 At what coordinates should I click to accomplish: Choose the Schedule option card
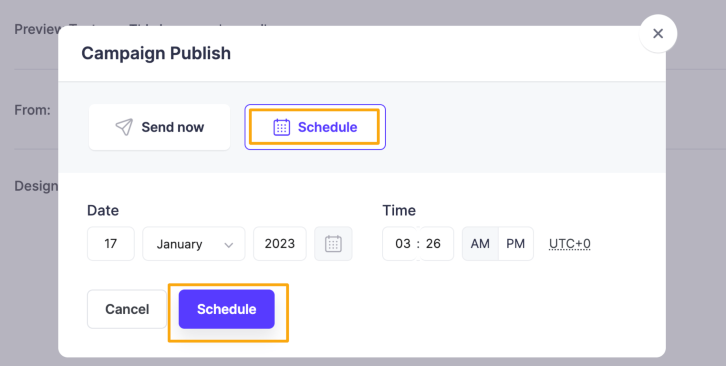click(x=315, y=127)
